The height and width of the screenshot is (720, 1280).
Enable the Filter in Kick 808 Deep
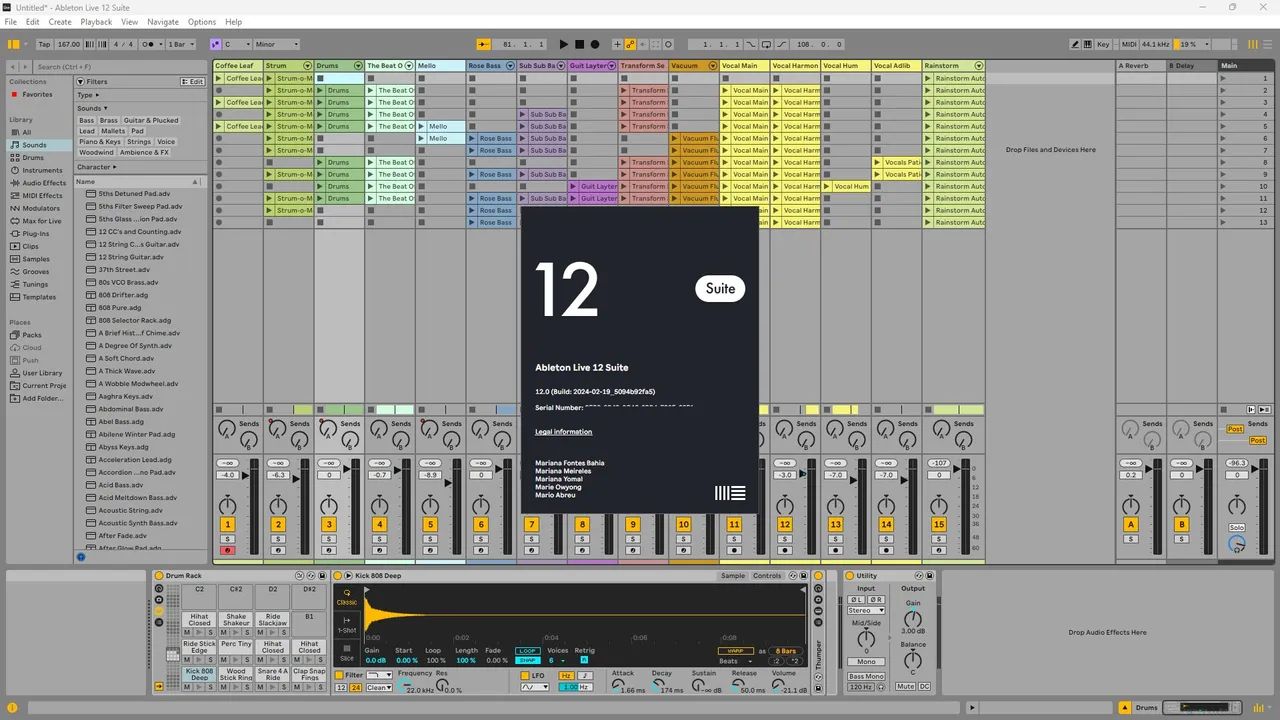(340, 675)
